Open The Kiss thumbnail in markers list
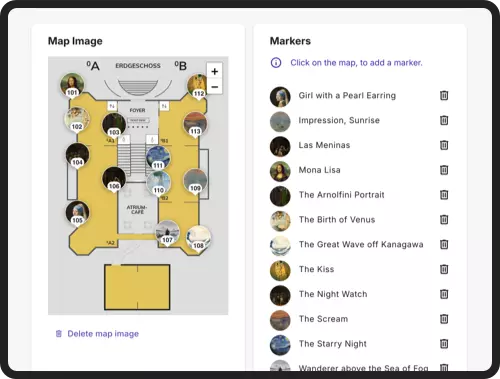The image size is (500, 379). pyautogui.click(x=280, y=271)
